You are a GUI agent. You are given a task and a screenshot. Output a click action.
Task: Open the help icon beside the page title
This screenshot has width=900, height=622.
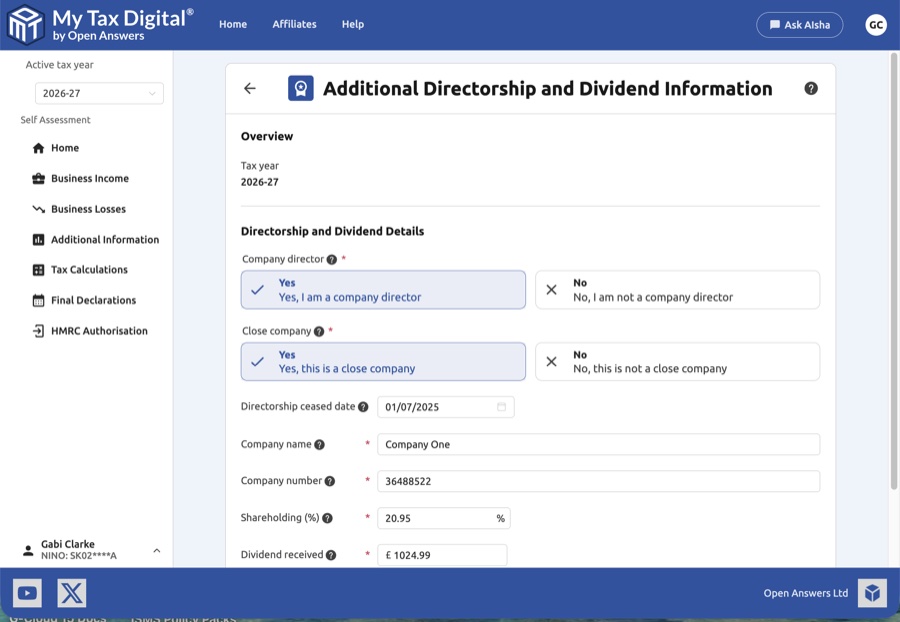pos(811,88)
